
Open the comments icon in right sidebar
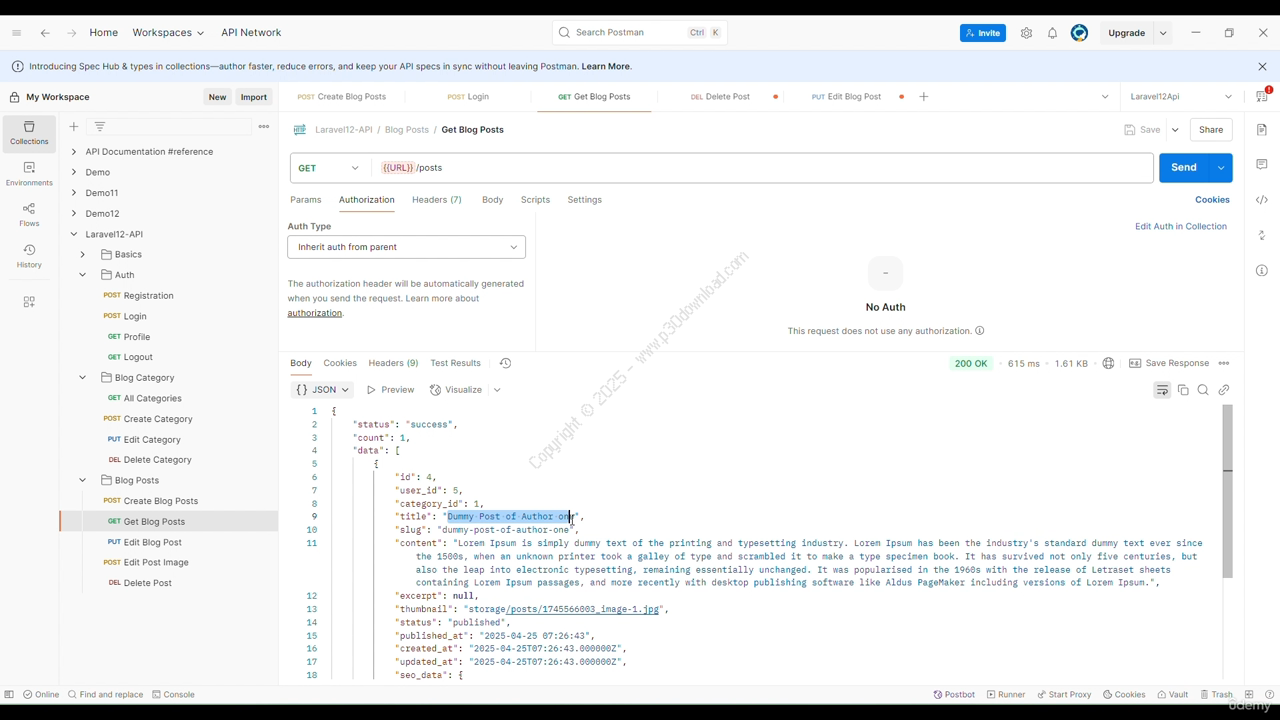[1262, 165]
